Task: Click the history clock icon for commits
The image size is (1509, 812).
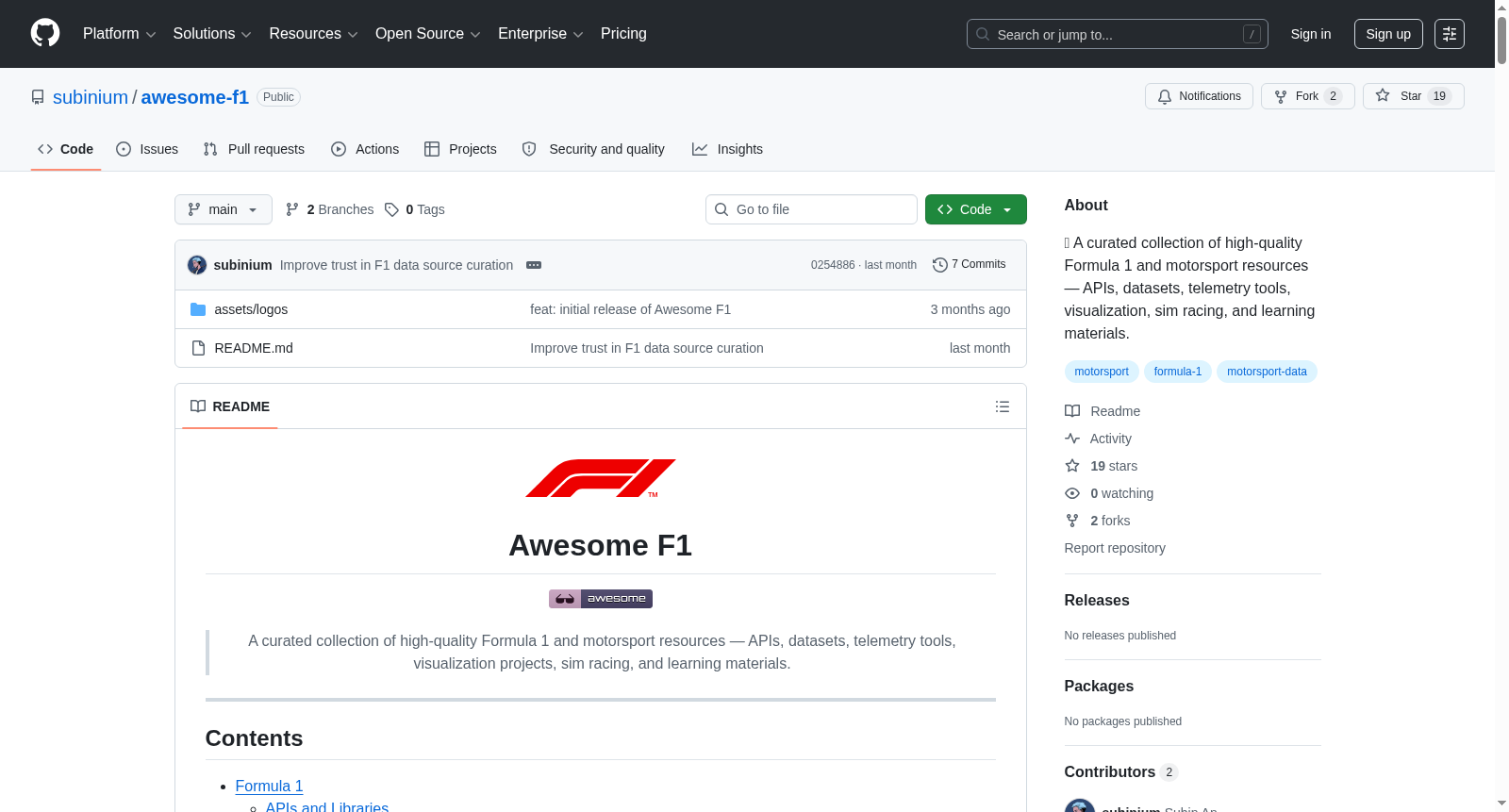Action: click(x=939, y=265)
